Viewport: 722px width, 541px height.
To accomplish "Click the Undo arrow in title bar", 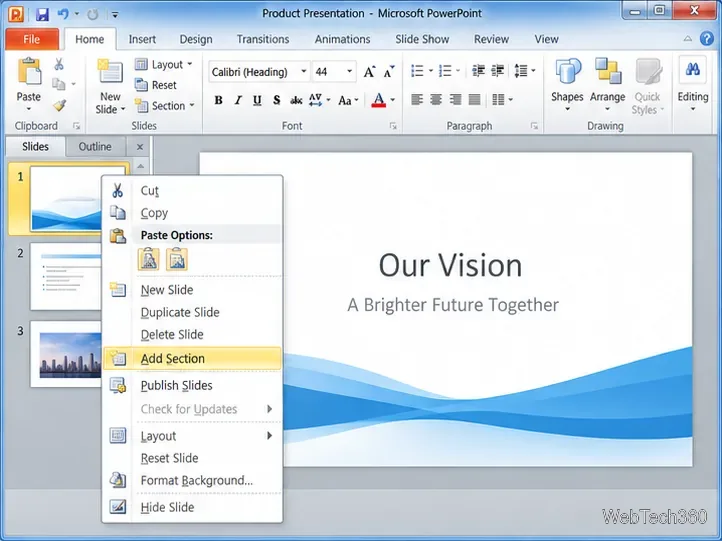I will [63, 14].
